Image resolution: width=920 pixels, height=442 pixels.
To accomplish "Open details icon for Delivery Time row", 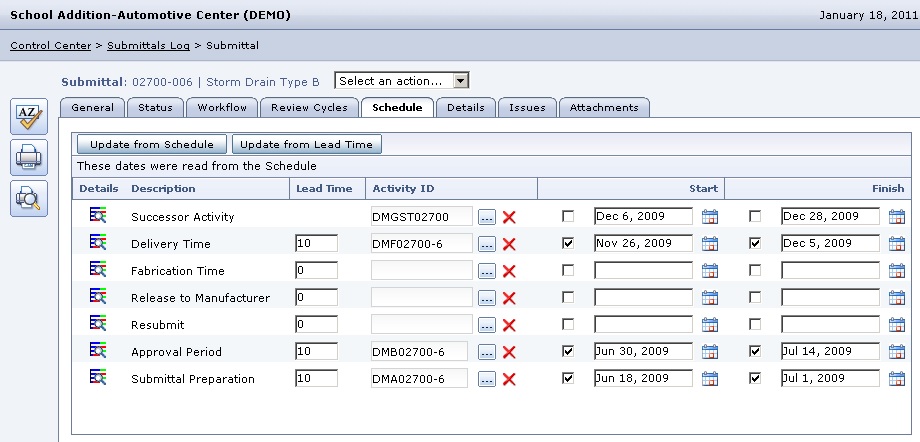I will pyautogui.click(x=98, y=243).
